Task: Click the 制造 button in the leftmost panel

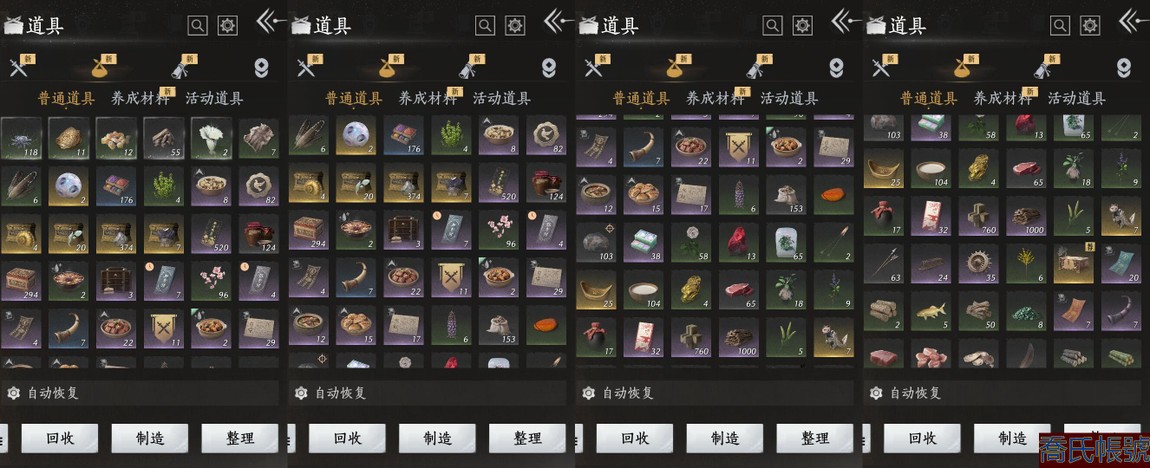Action: (150, 439)
